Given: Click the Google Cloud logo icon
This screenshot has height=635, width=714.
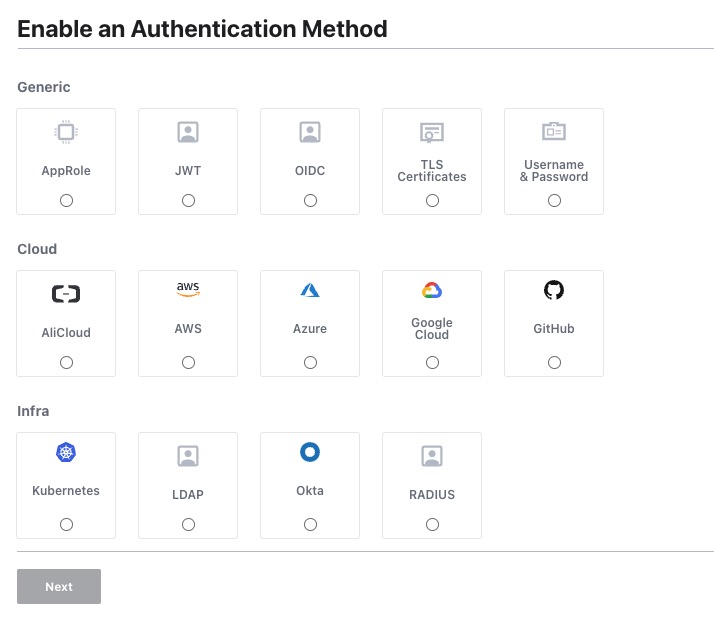Looking at the screenshot, I should pyautogui.click(x=432, y=290).
